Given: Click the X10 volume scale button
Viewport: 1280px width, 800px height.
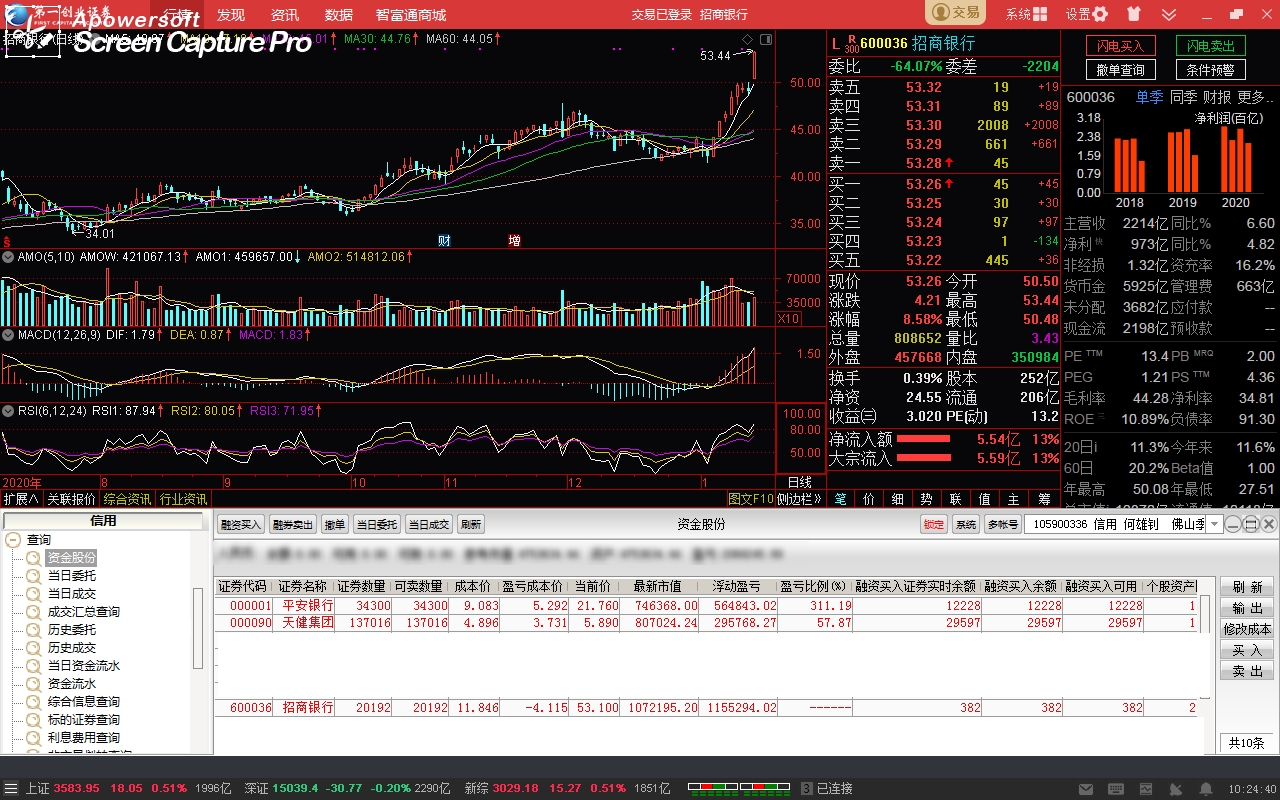Looking at the screenshot, I should 788,318.
